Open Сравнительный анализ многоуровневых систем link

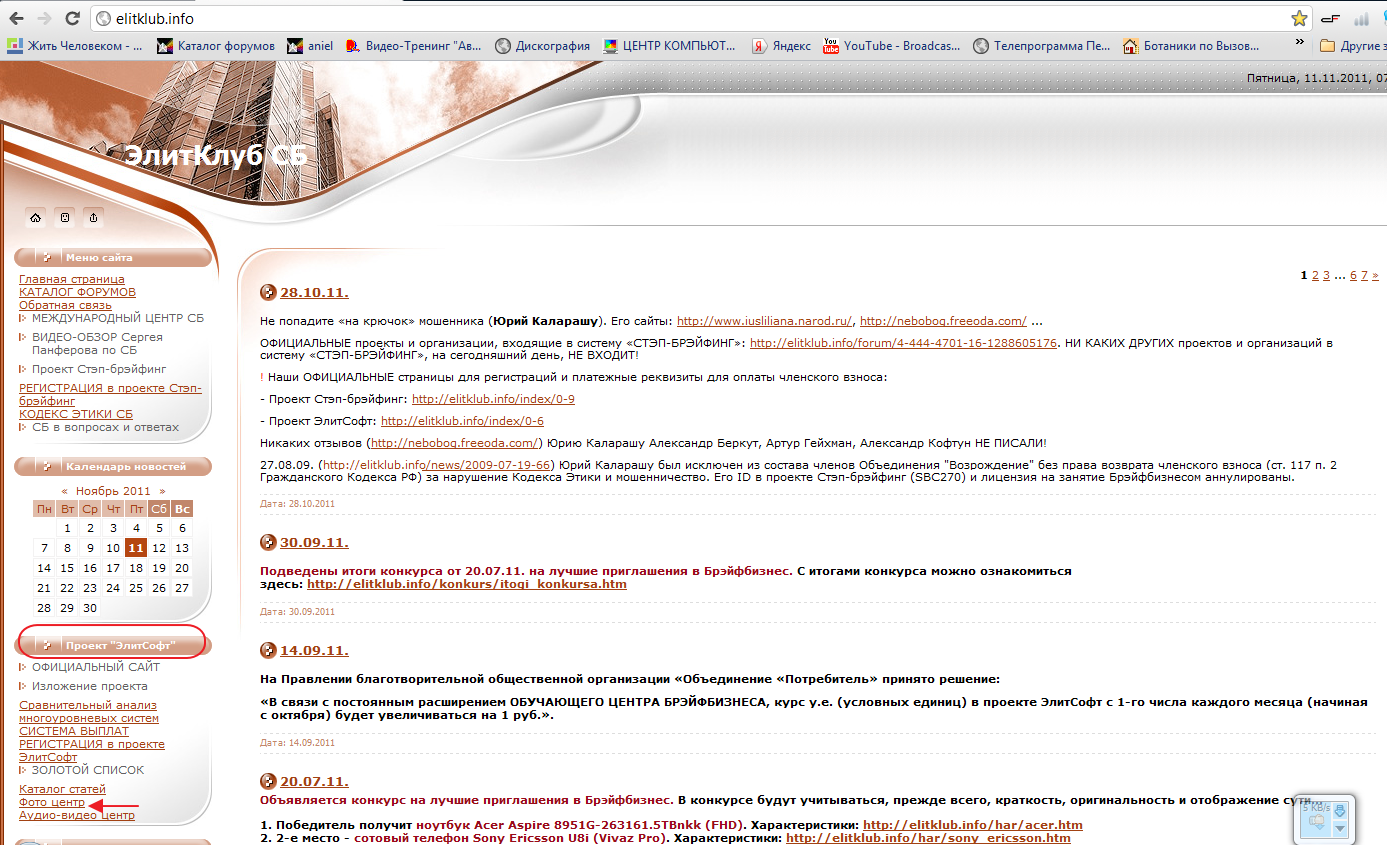89,711
